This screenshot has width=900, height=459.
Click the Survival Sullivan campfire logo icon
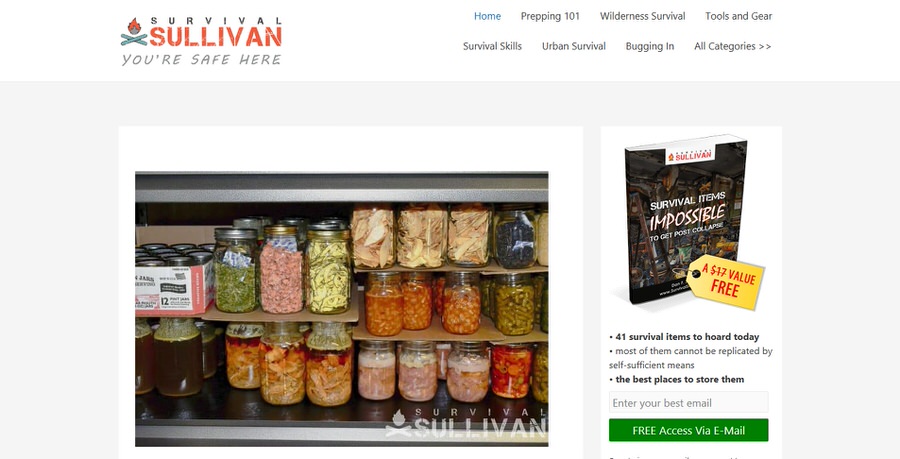[134, 32]
